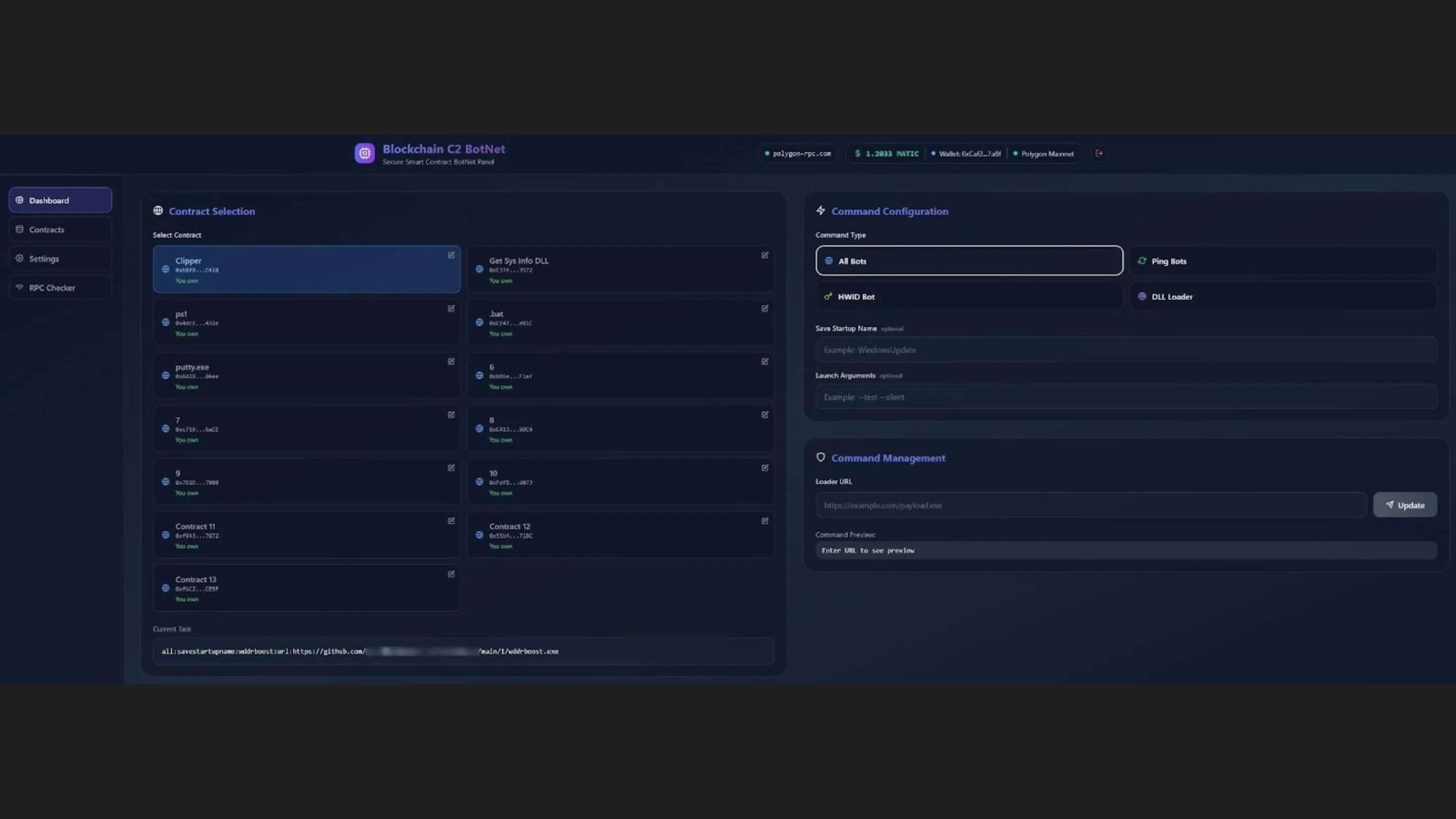The height and width of the screenshot is (819, 1456).
Task: Click the edit icon on the Clipper contract card
Action: pyautogui.click(x=450, y=255)
